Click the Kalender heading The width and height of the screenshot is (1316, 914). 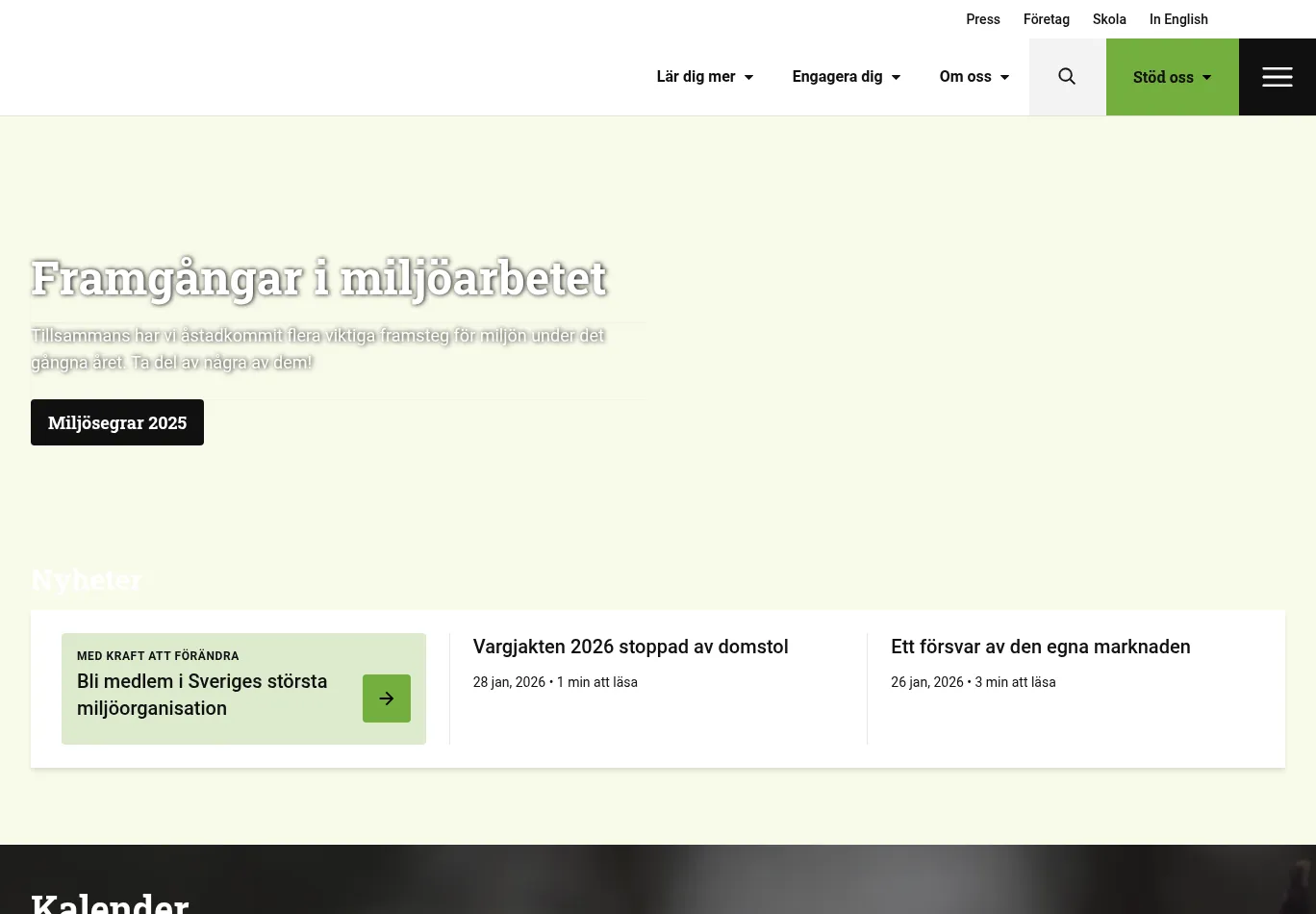110,902
